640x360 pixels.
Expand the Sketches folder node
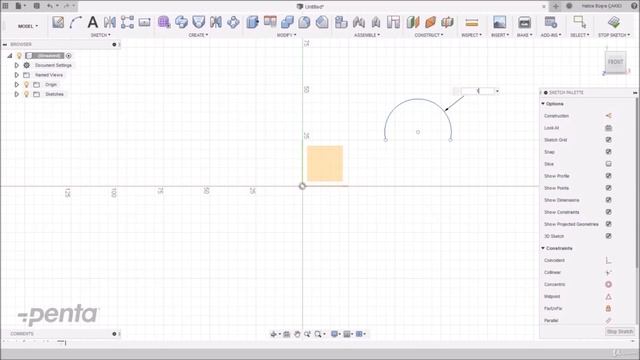pos(17,94)
